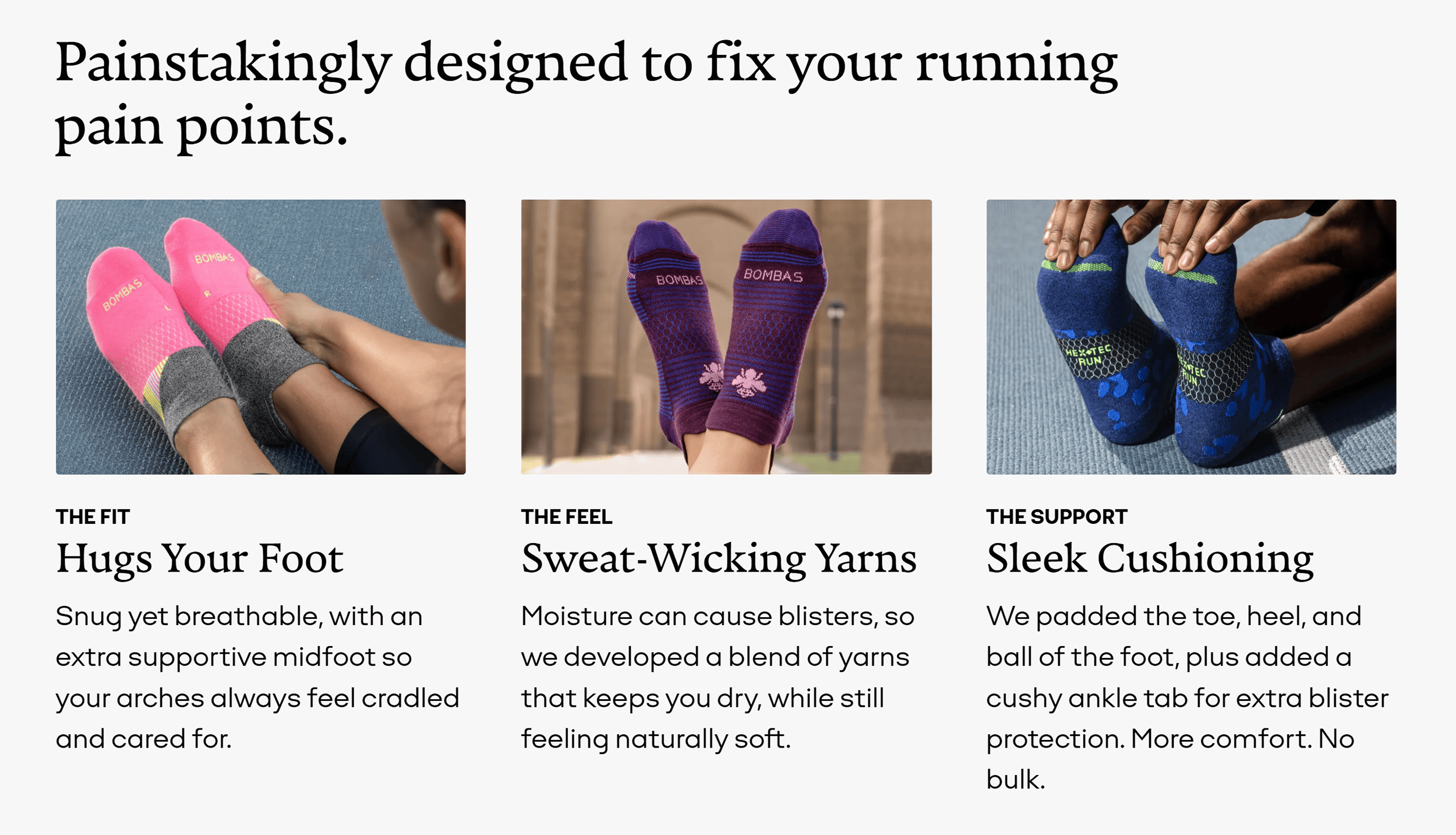Click the "Sweat-Wicking Yarns" heading
Image resolution: width=1456 pixels, height=835 pixels.
point(719,558)
